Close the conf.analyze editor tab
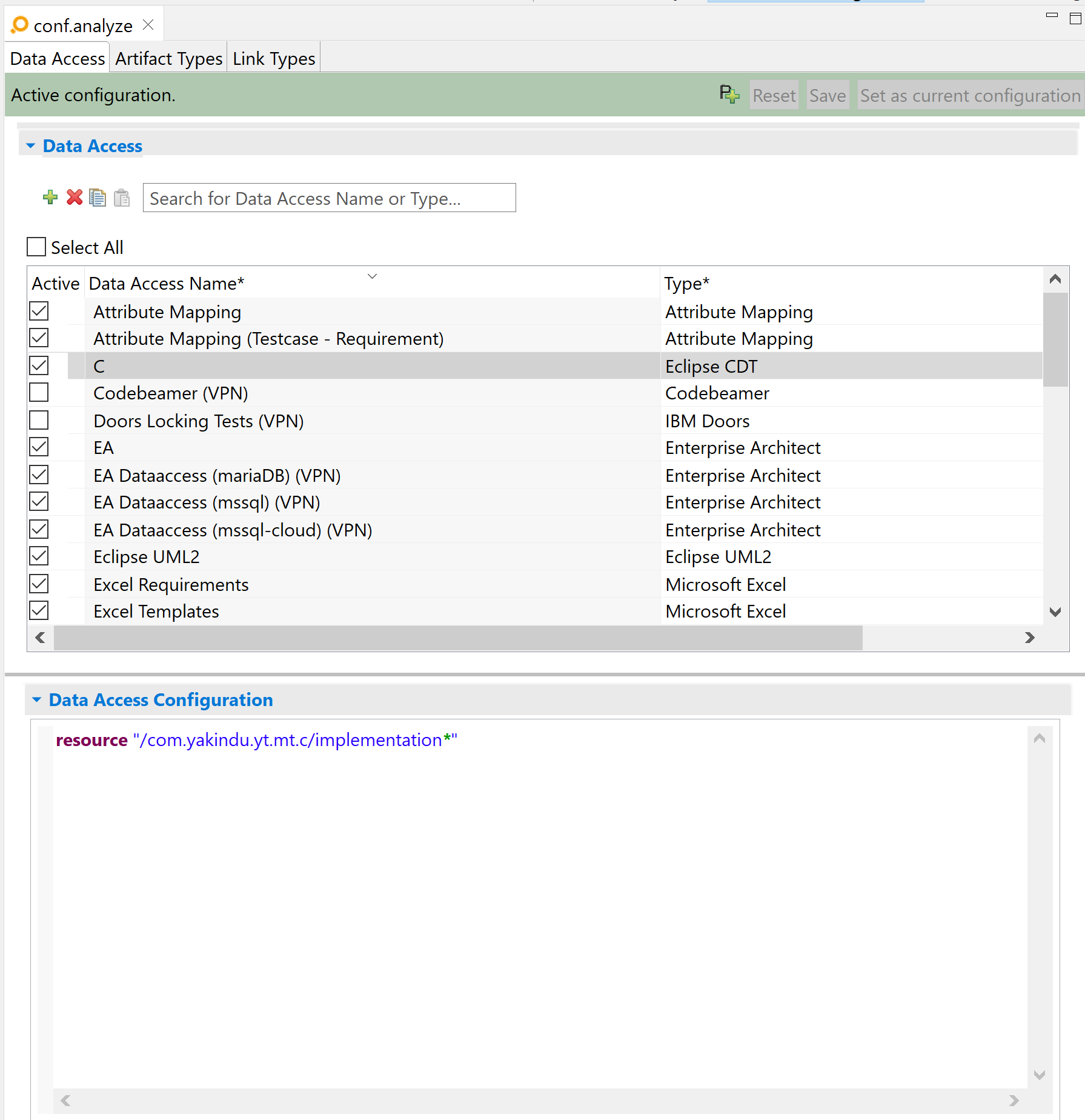Screen dimensions: 1085x1120 (148, 25)
